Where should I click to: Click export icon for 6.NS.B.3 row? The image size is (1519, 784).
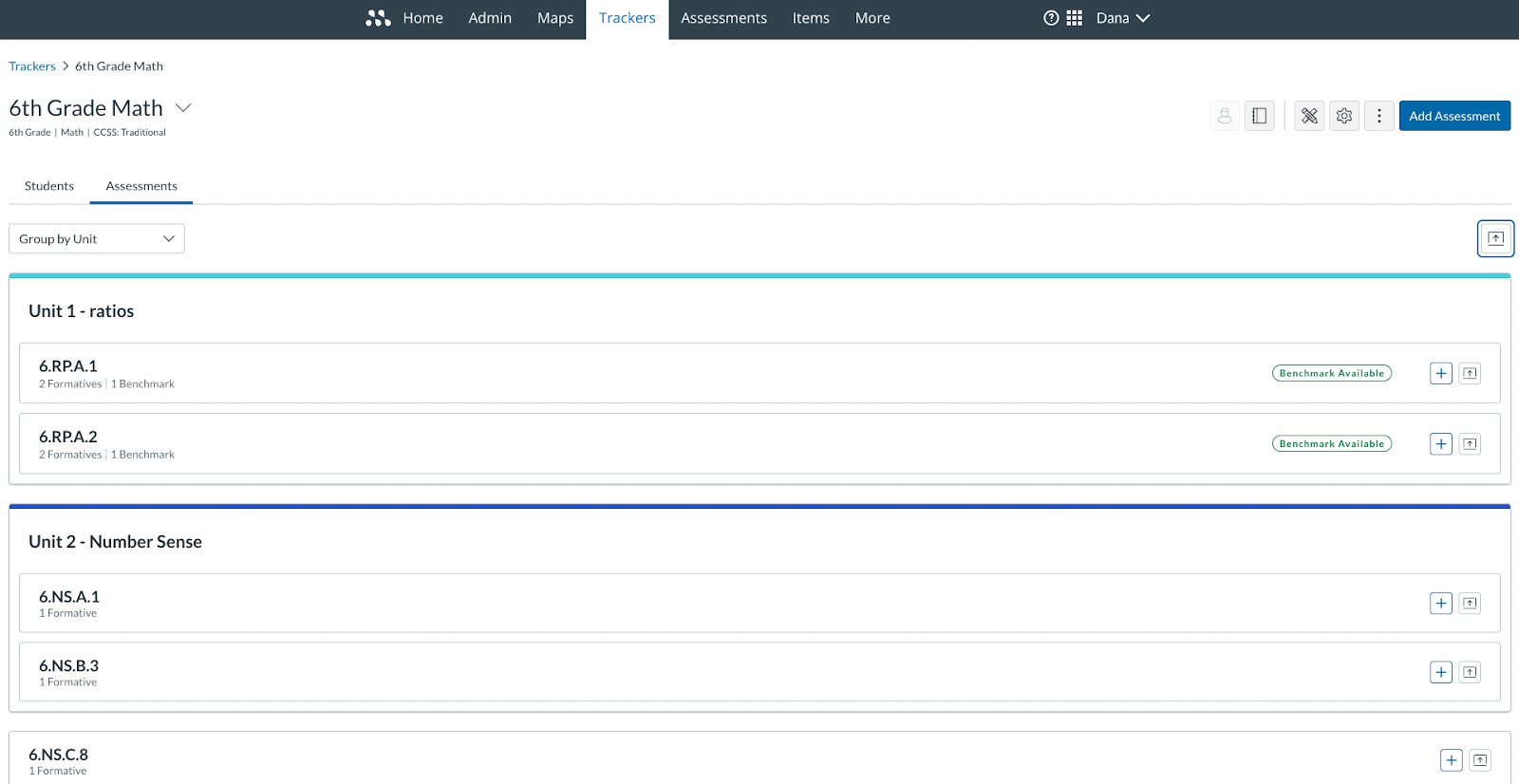[1470, 672]
